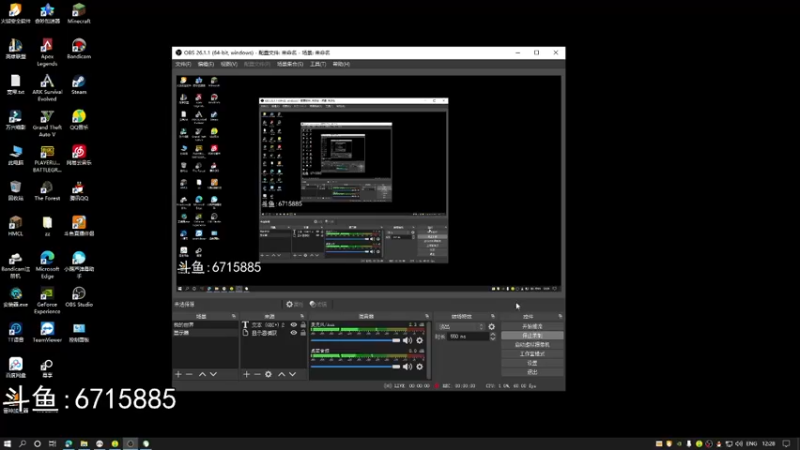This screenshot has height=450, width=800.
Task: Toggle visibility eye of Text (GDI+) source
Action: [x=294, y=324]
